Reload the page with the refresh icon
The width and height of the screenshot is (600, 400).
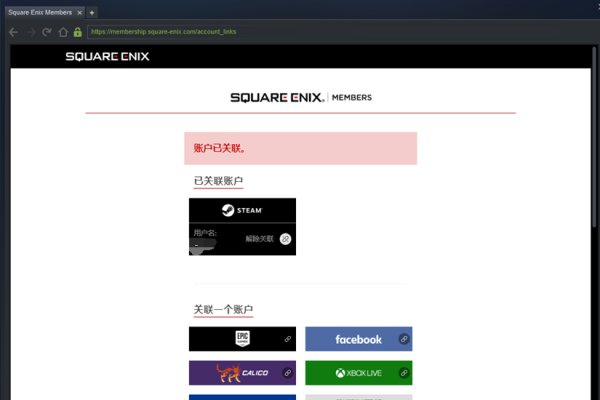46,32
